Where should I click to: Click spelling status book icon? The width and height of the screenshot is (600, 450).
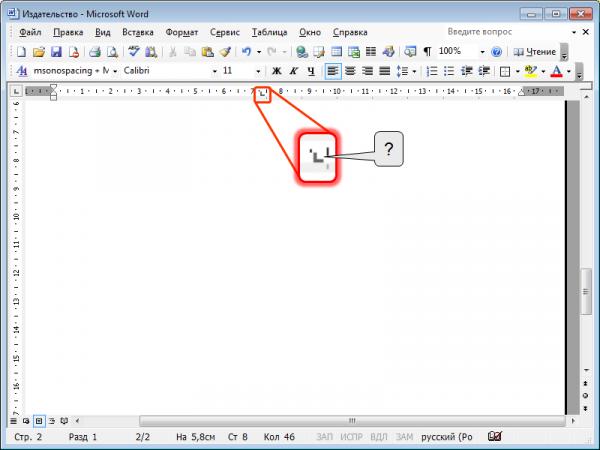[x=495, y=436]
